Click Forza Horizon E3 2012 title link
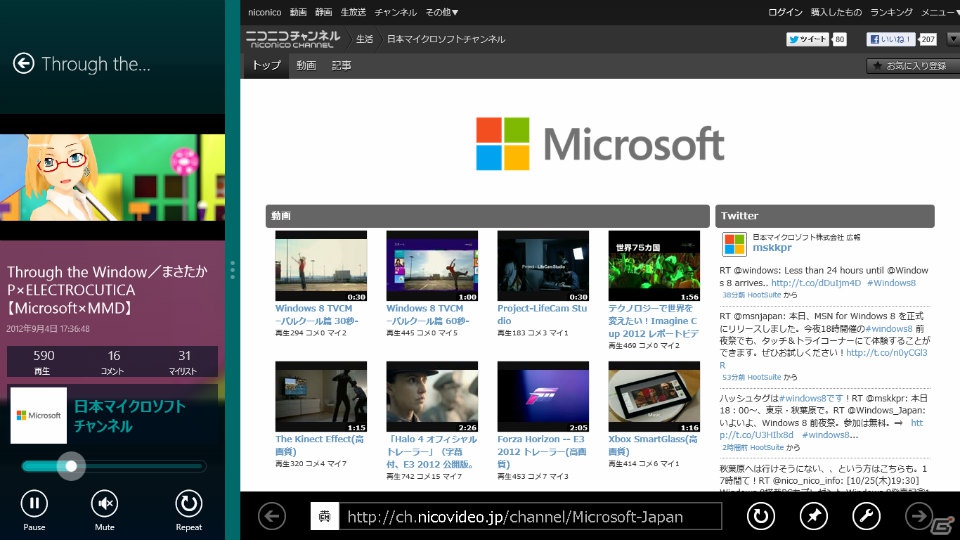Viewport: 960px width, 540px height. point(541,452)
